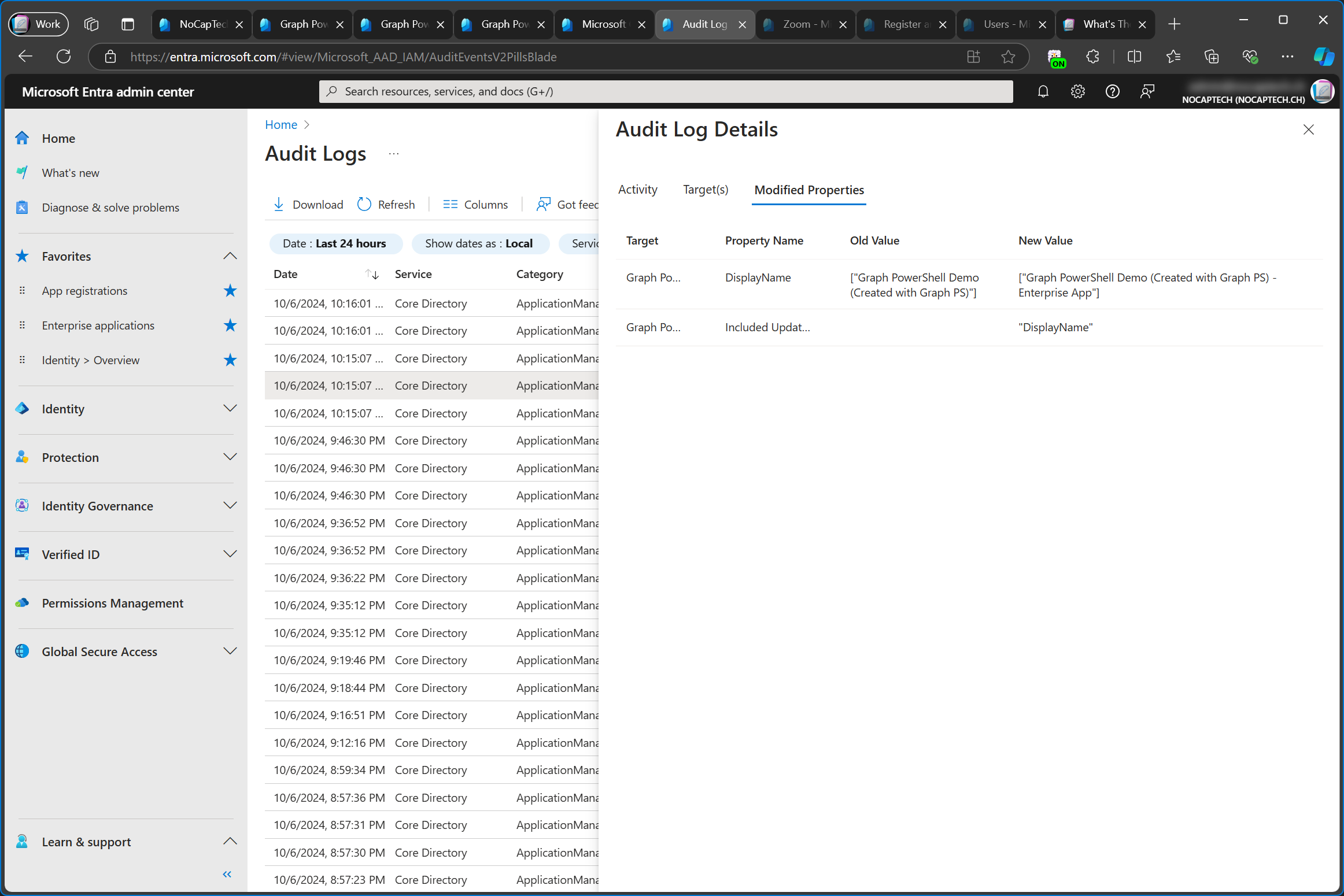
Task: Collapse the Learn & support section
Action: coord(230,841)
